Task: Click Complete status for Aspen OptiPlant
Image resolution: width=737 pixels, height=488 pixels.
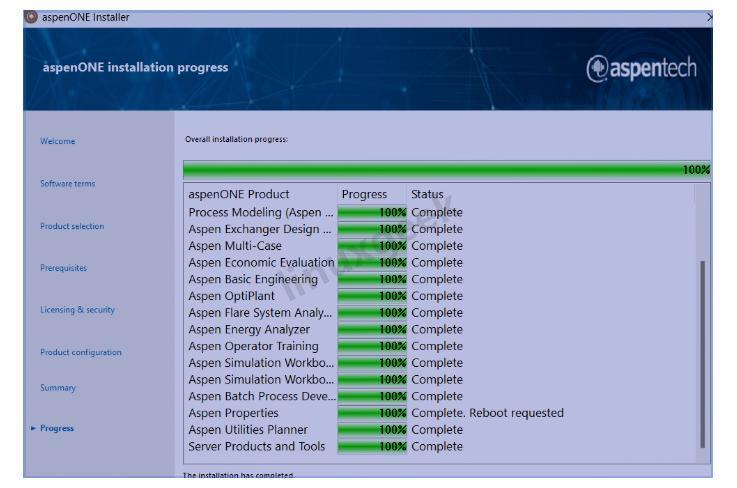Action: (437, 296)
